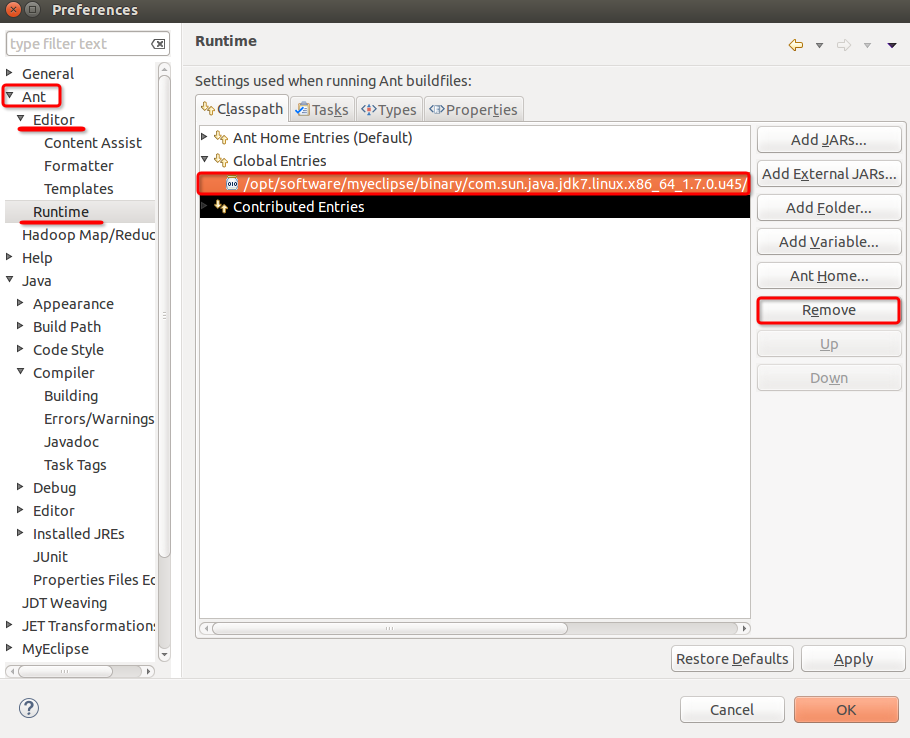Viewport: 910px width, 738px height.
Task: Click the Add External JARs button
Action: click(x=828, y=173)
